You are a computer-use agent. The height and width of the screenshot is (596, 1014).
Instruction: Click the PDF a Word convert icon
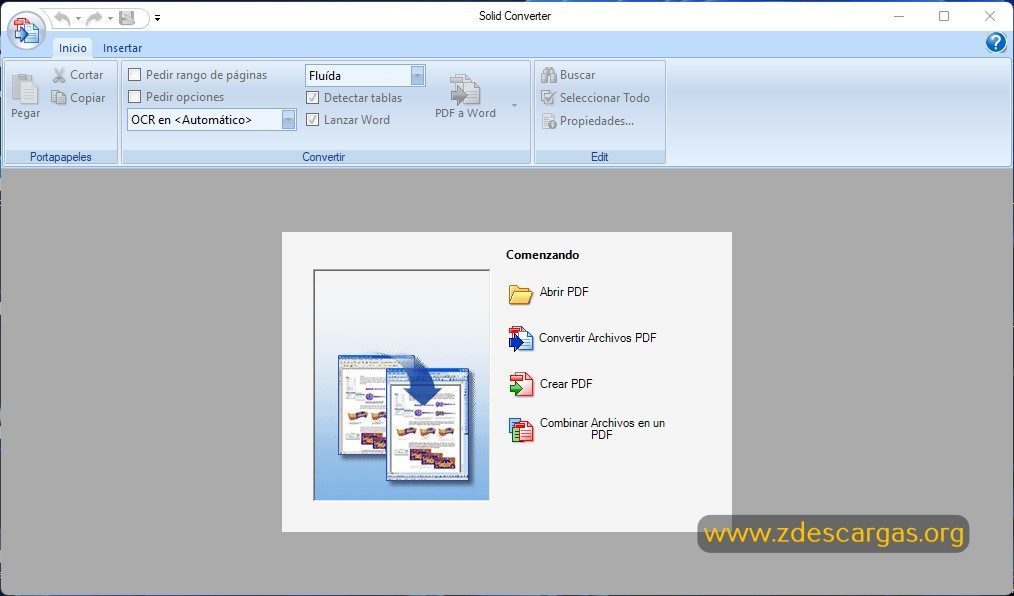(465, 89)
